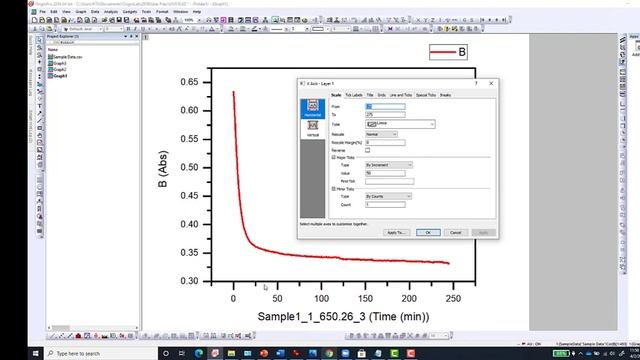Image resolution: width=640 pixels, height=360 pixels.
Task: Switch to the Special Ticks tab
Action: coord(426,95)
